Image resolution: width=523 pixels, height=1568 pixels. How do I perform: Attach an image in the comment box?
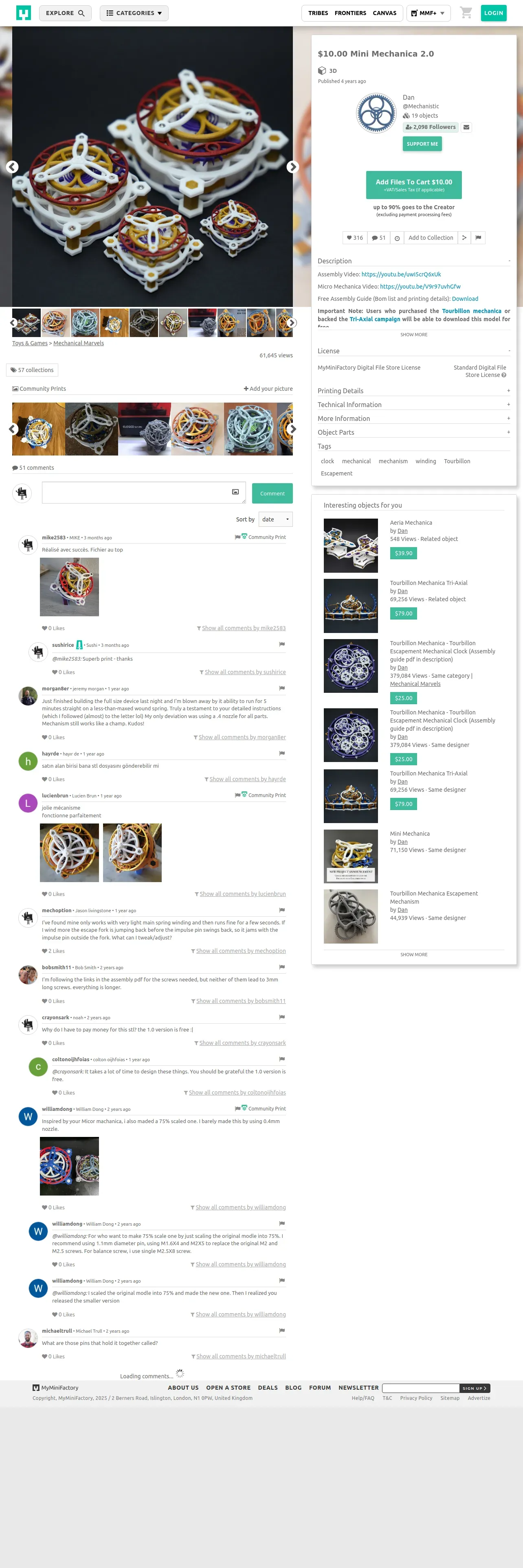[235, 492]
